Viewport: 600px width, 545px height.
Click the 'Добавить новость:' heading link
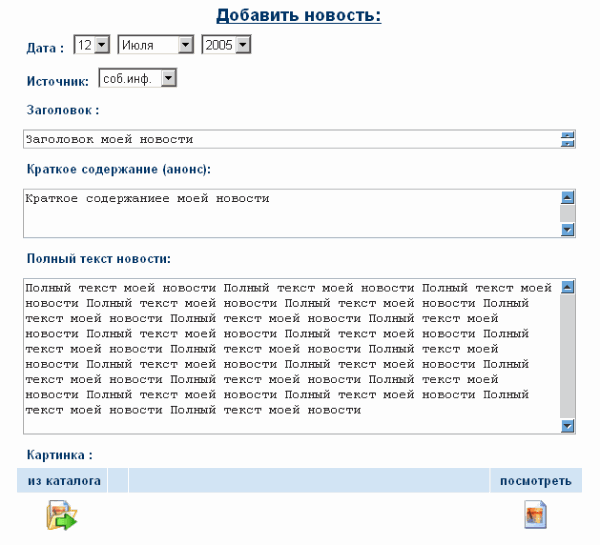pos(299,15)
